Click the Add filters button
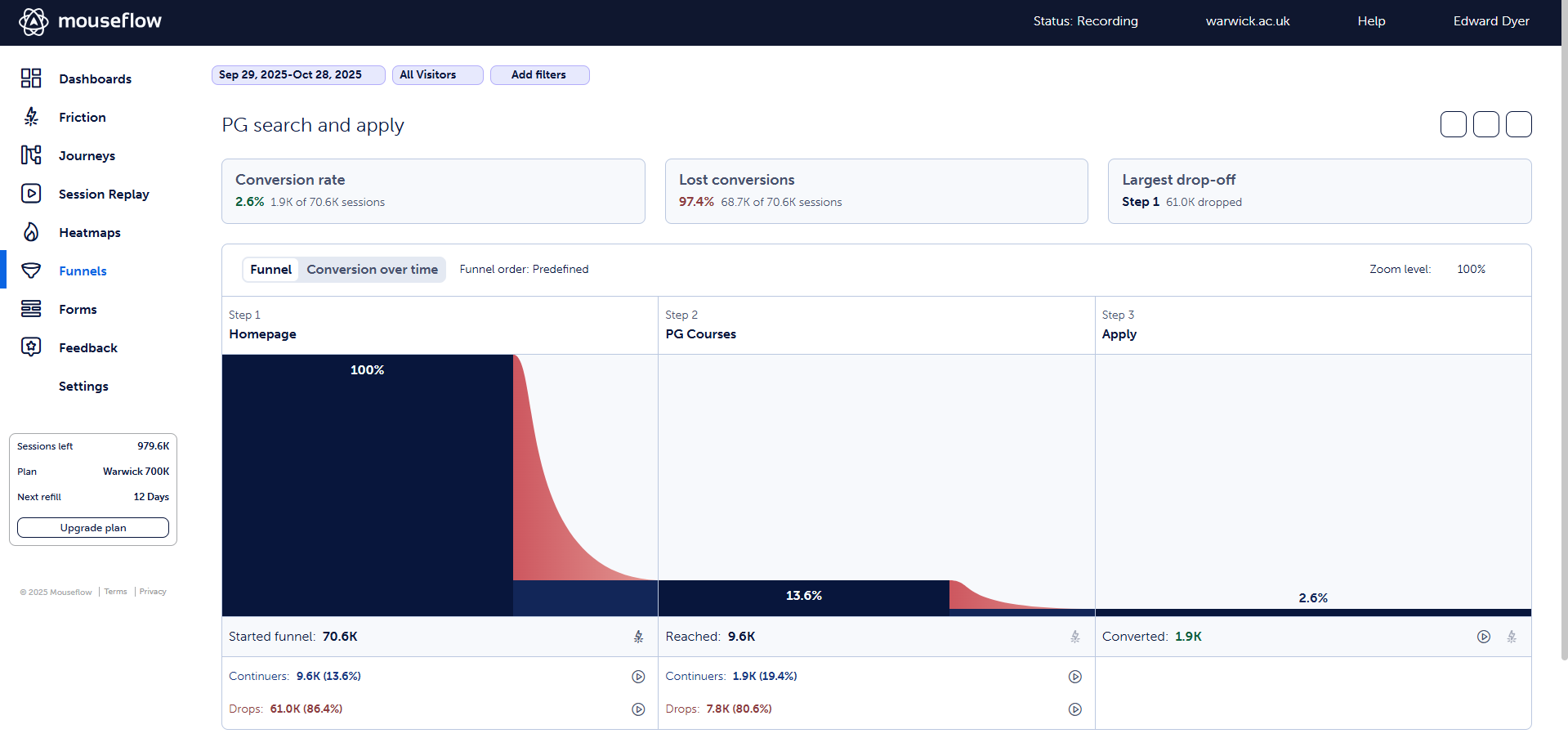Image resolution: width=1568 pixels, height=747 pixels. point(539,75)
